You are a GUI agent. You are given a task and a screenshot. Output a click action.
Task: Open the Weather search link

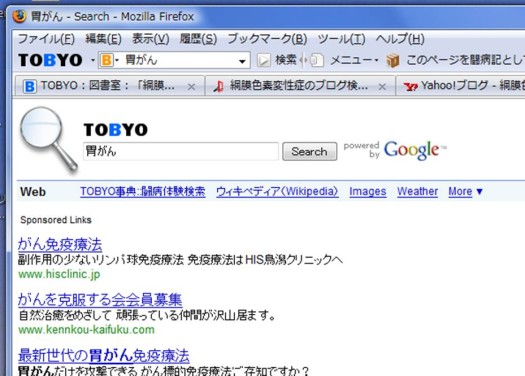click(x=418, y=191)
